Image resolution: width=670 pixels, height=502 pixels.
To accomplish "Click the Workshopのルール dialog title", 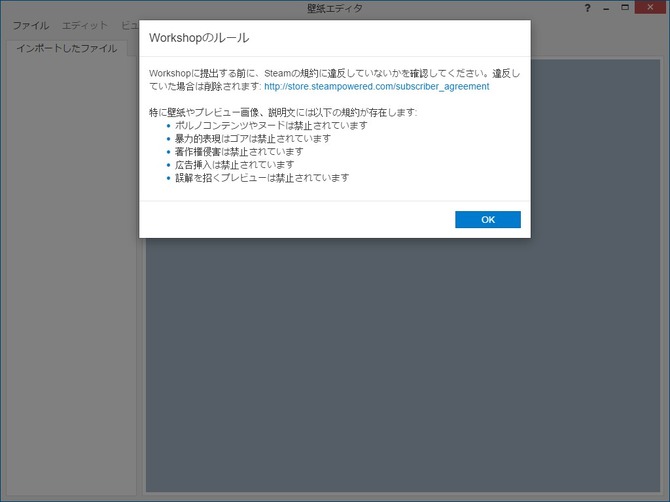I will tap(199, 38).
